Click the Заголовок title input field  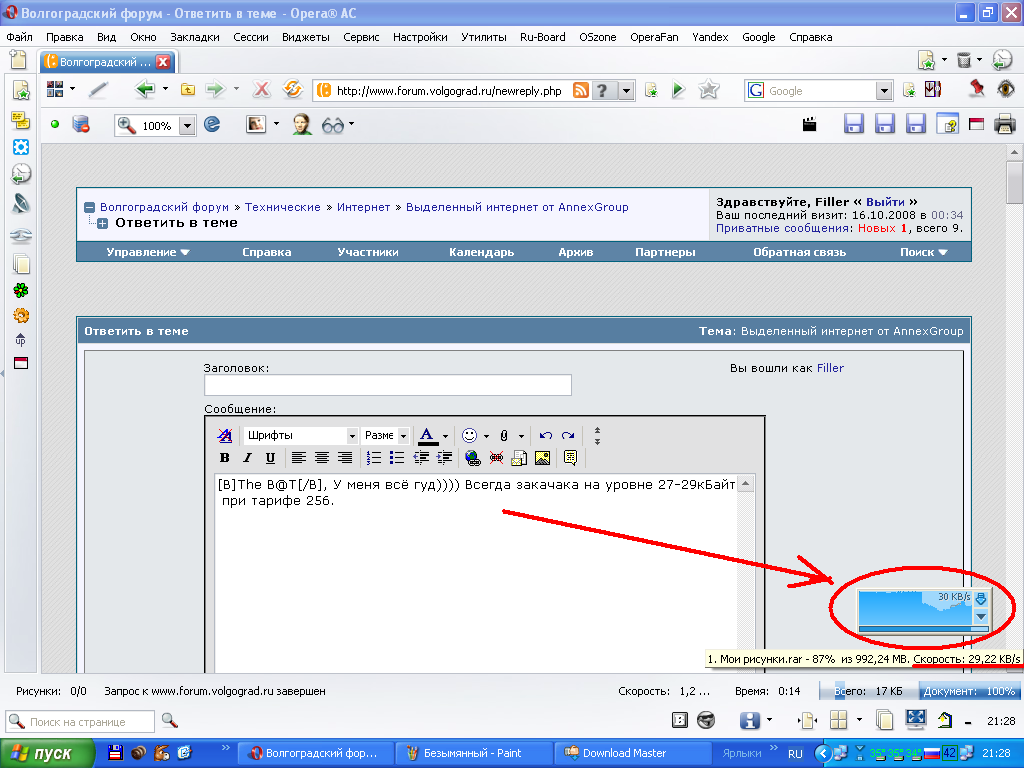(388, 385)
